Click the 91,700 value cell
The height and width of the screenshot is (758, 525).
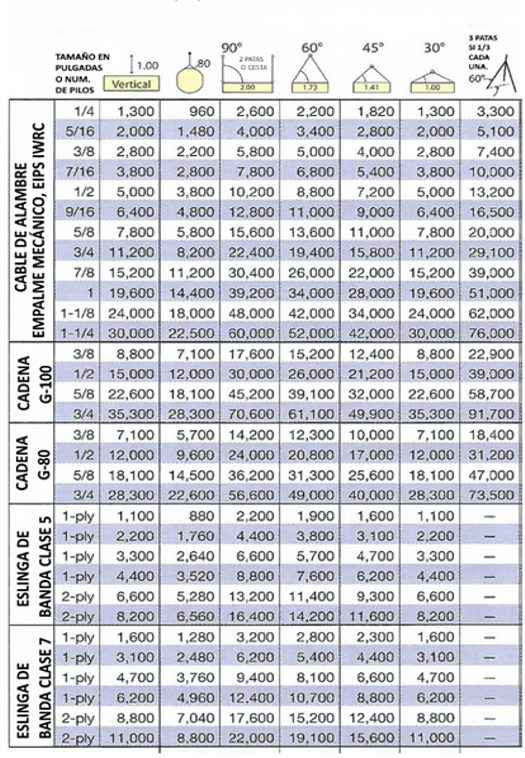click(x=491, y=414)
